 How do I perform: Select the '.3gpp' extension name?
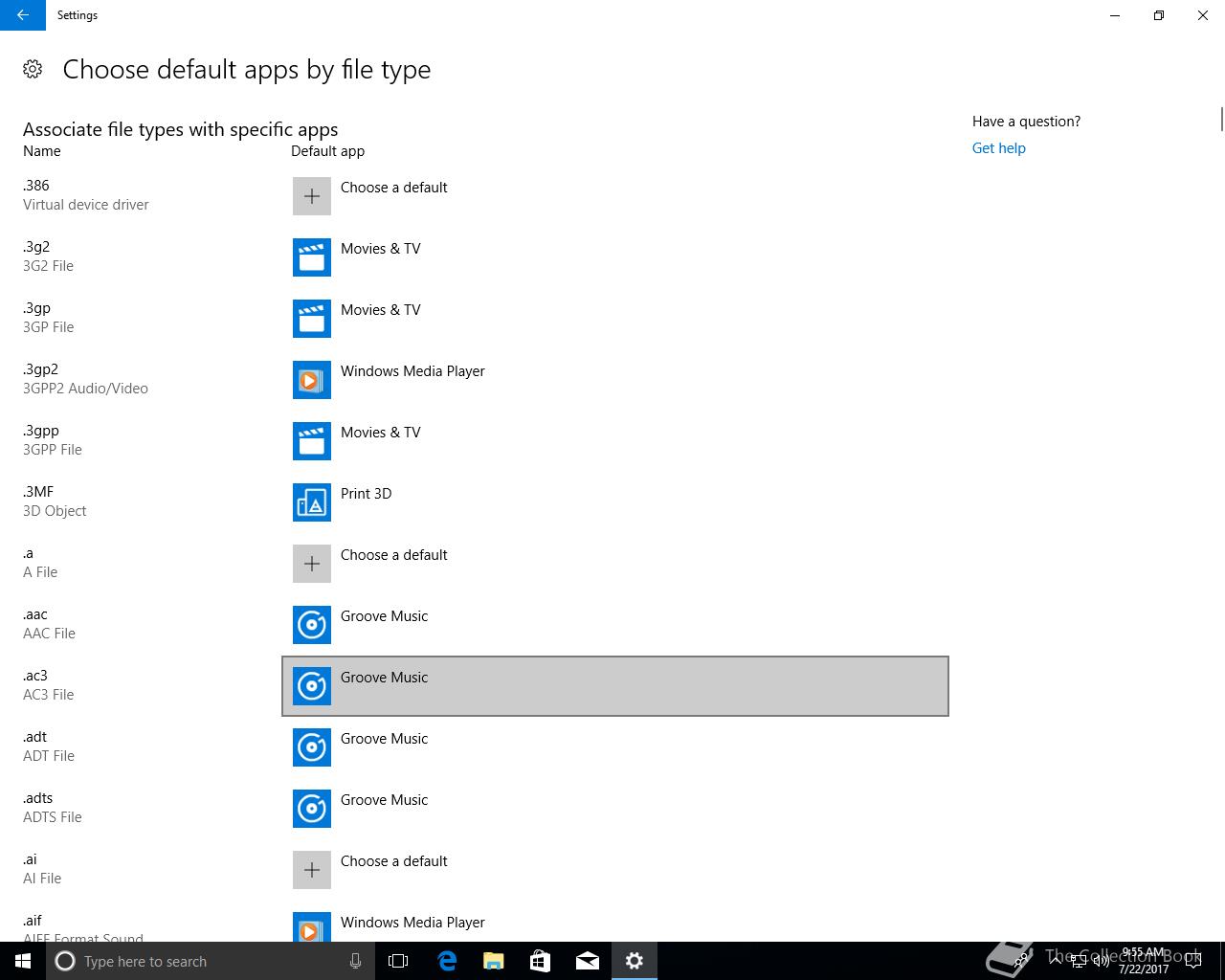coord(41,431)
